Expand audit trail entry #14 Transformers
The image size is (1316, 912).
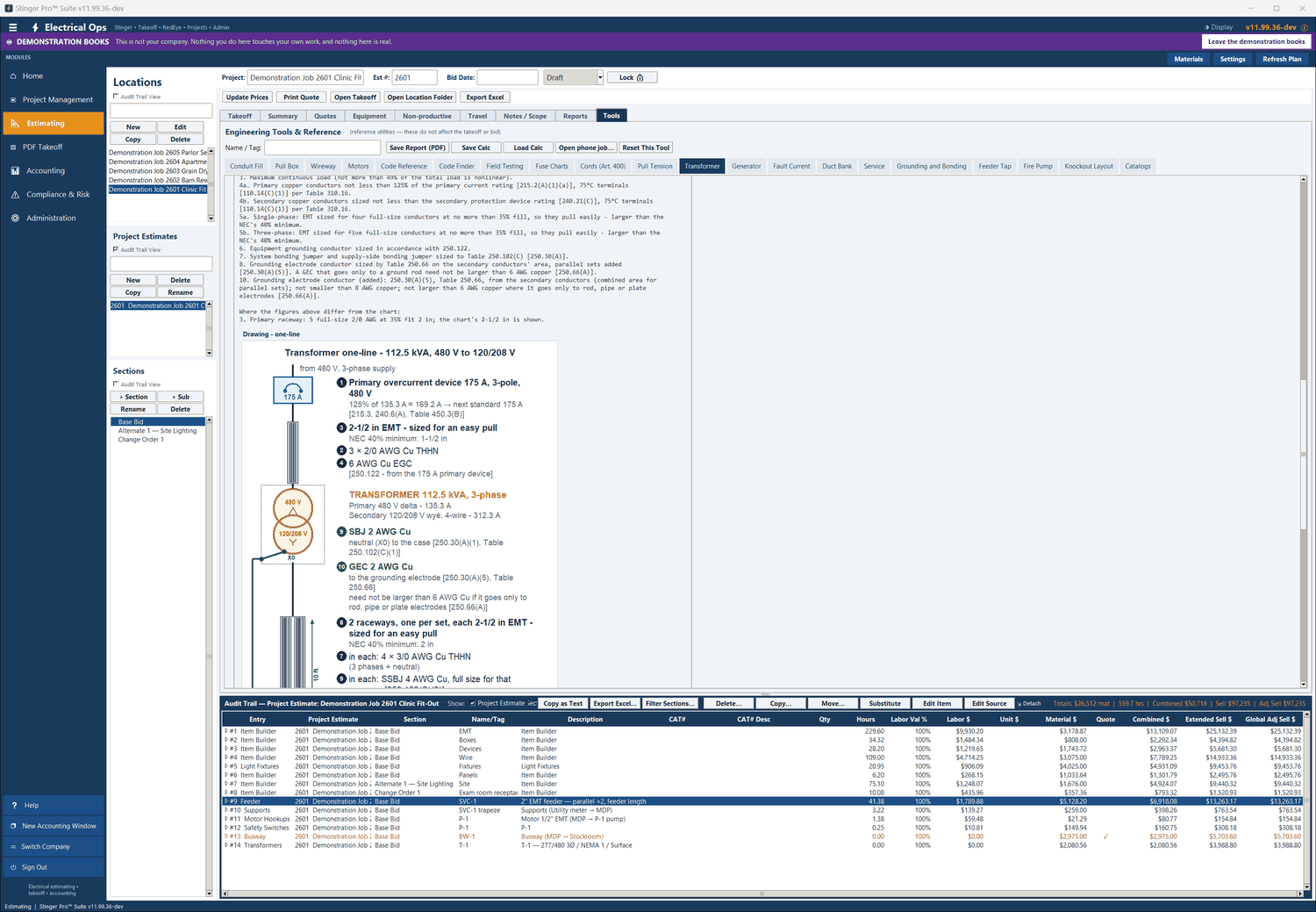[x=226, y=845]
